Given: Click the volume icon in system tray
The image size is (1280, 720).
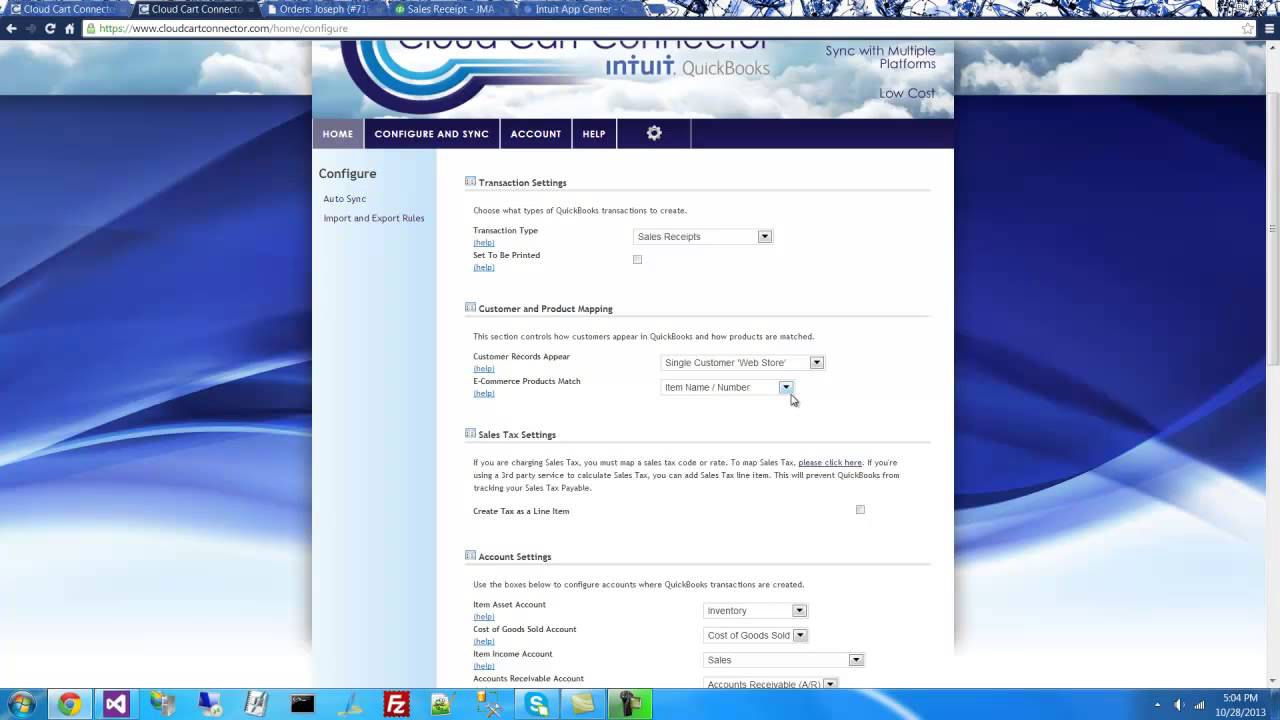Looking at the screenshot, I should (1179, 704).
